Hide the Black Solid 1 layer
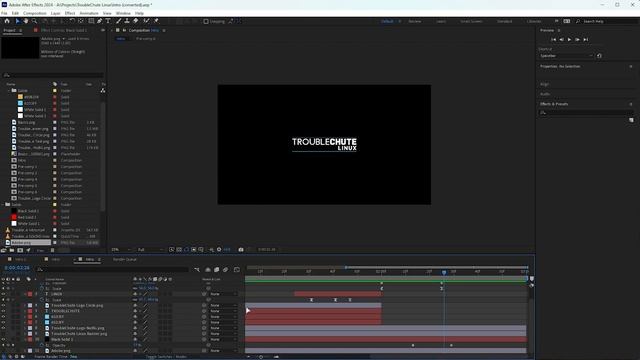The image size is (640, 360). (3, 339)
